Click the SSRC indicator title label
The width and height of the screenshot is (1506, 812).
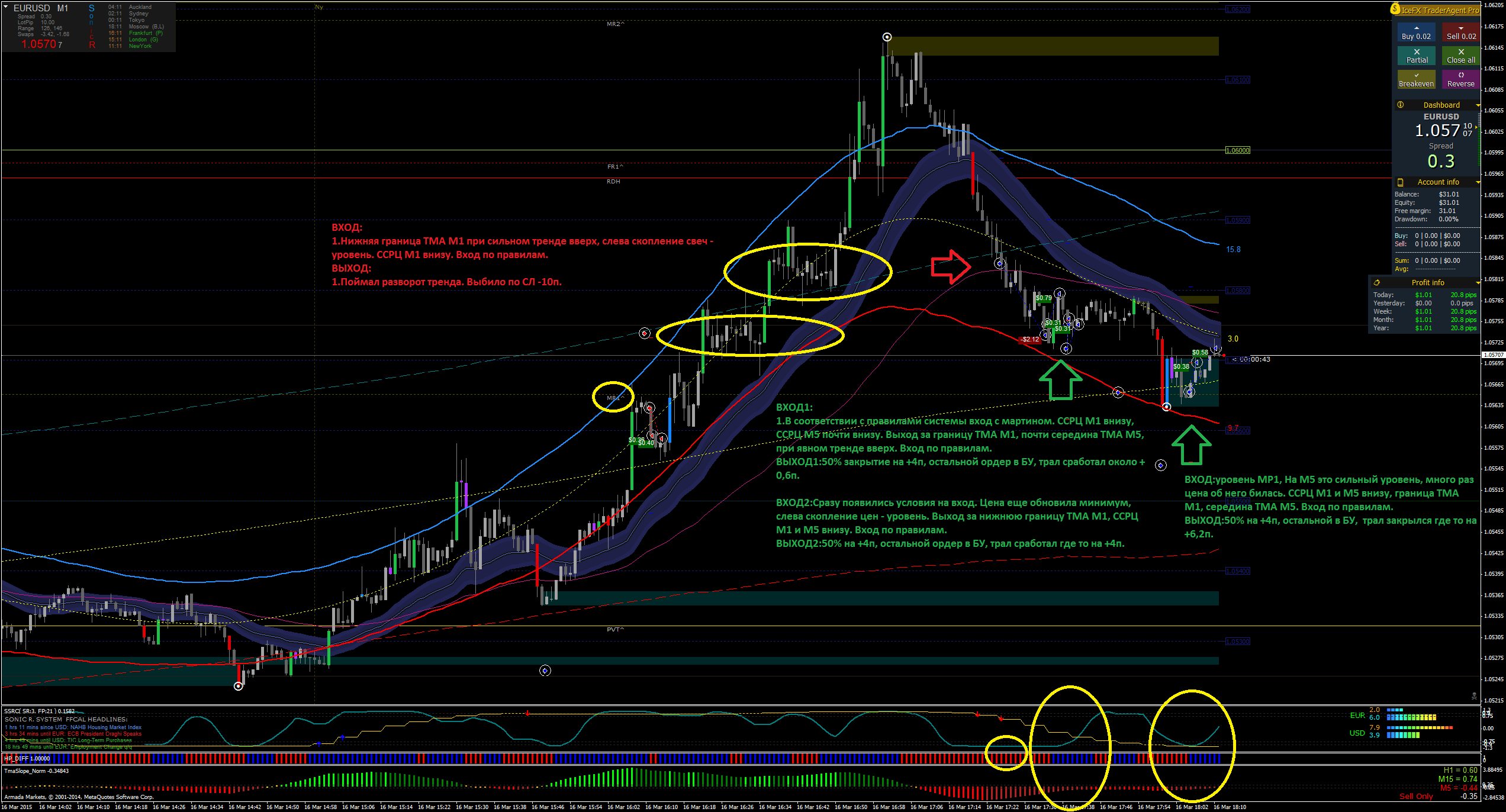point(40,711)
